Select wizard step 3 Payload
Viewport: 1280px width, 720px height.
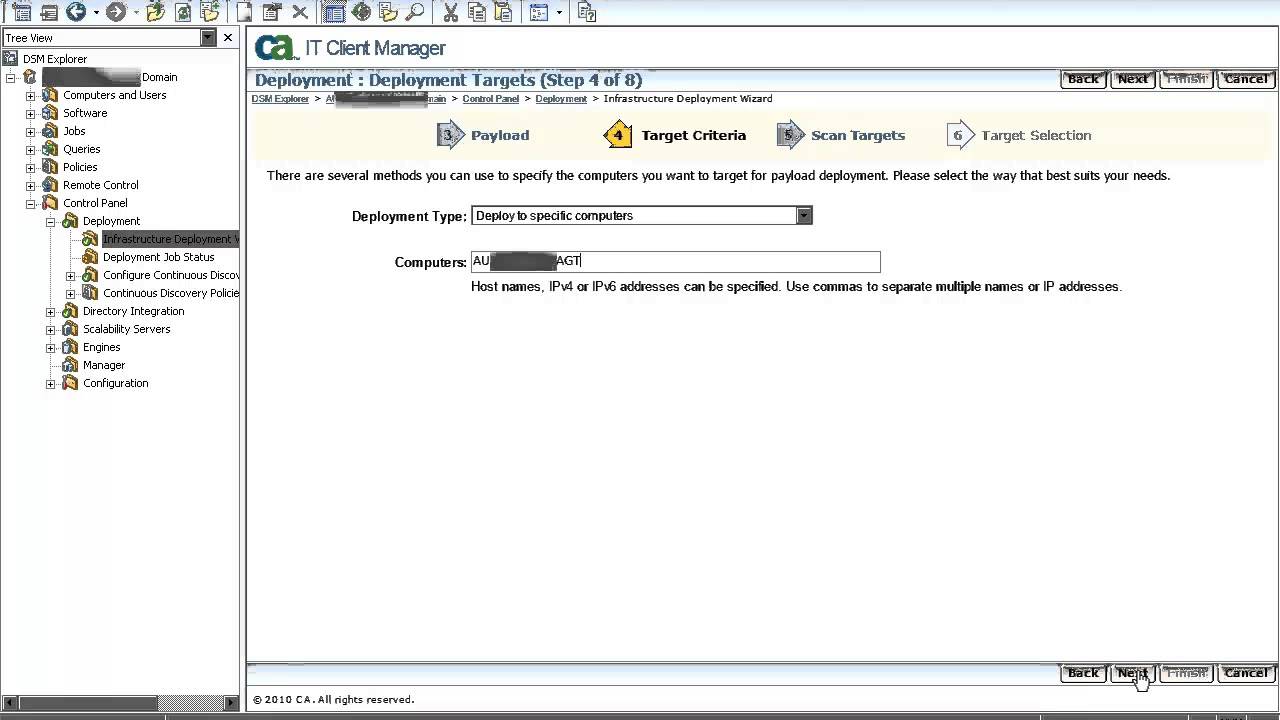tap(484, 135)
